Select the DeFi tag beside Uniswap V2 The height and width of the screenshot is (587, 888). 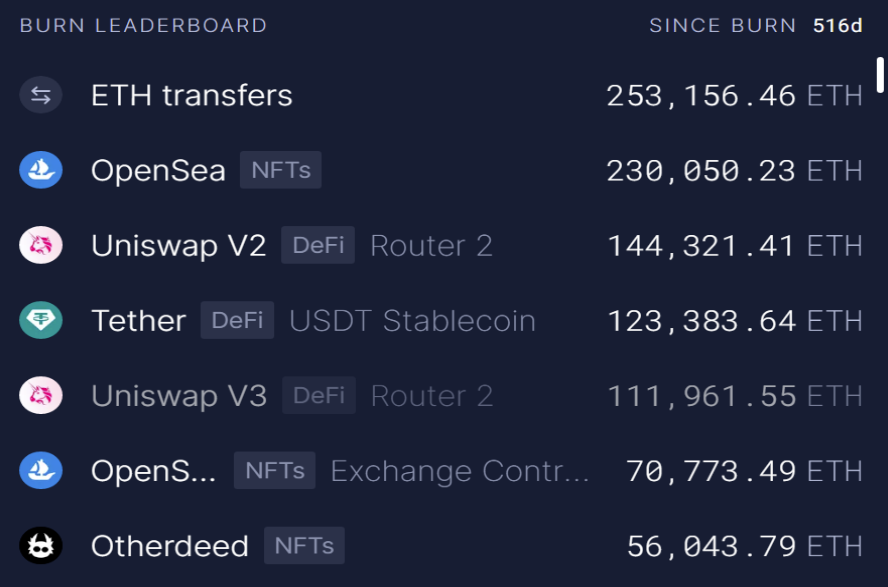click(318, 245)
